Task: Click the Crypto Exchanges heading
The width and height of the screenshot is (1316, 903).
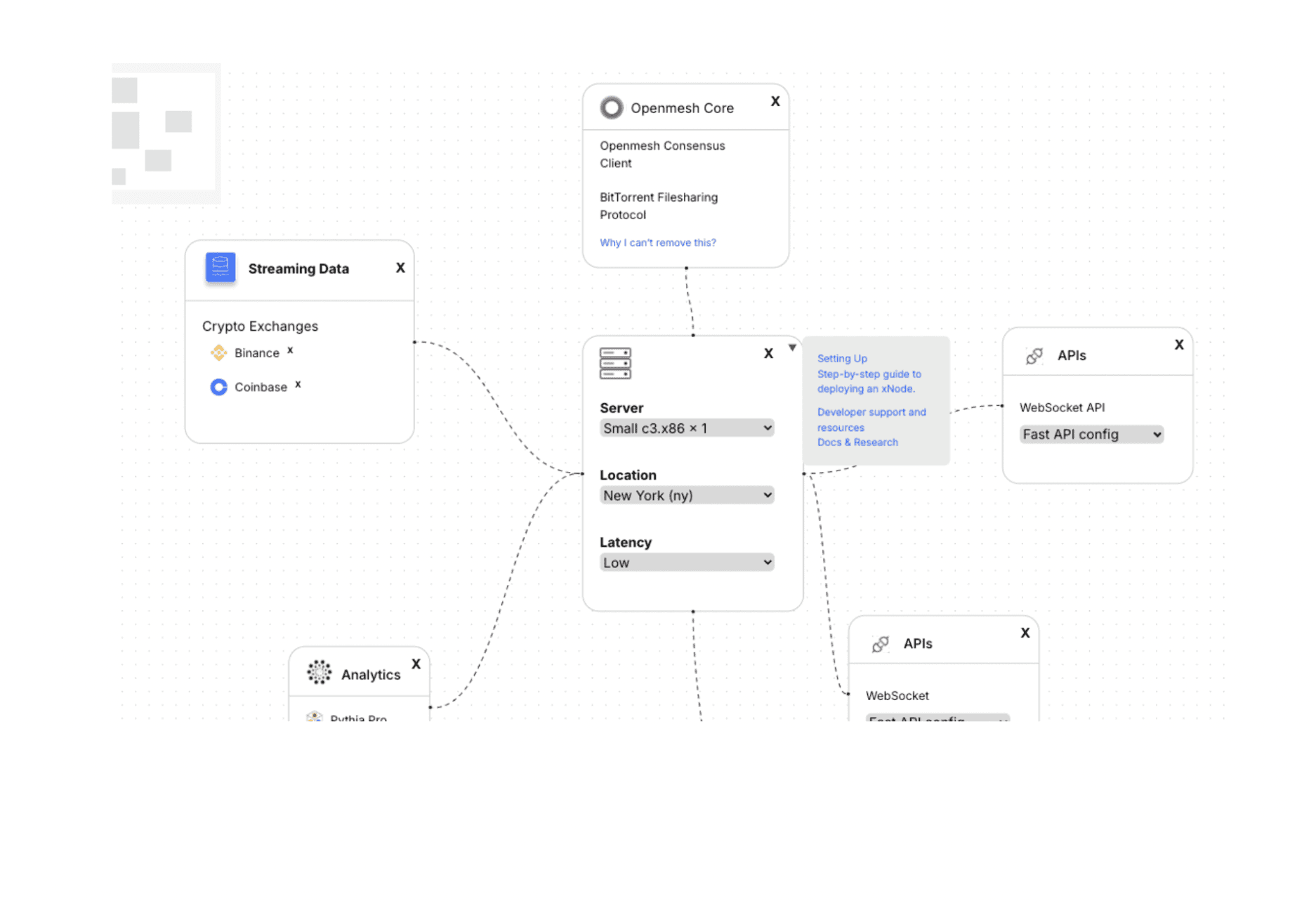Action: pyautogui.click(x=260, y=326)
